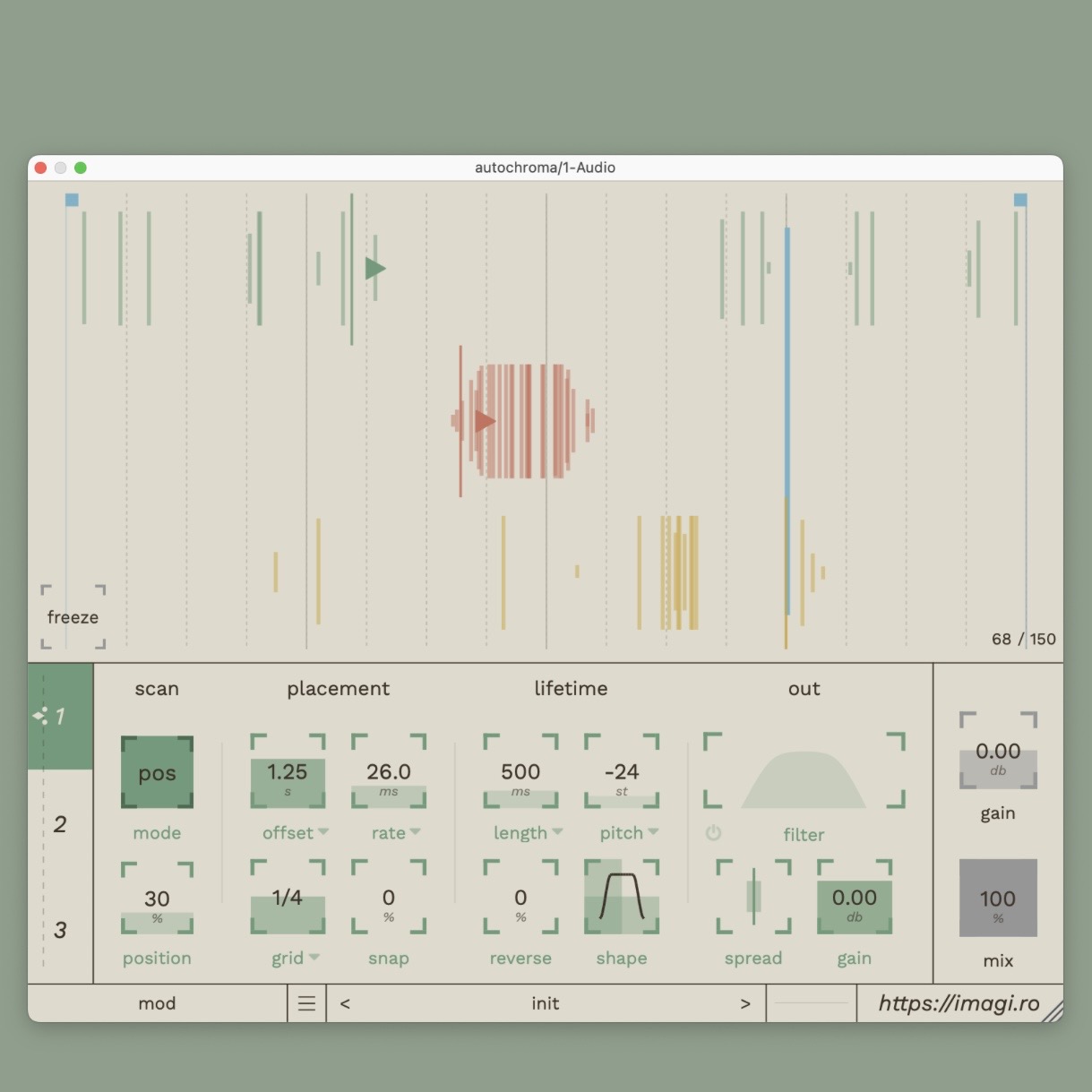
Task: Click the spread slider control
Action: (753, 897)
